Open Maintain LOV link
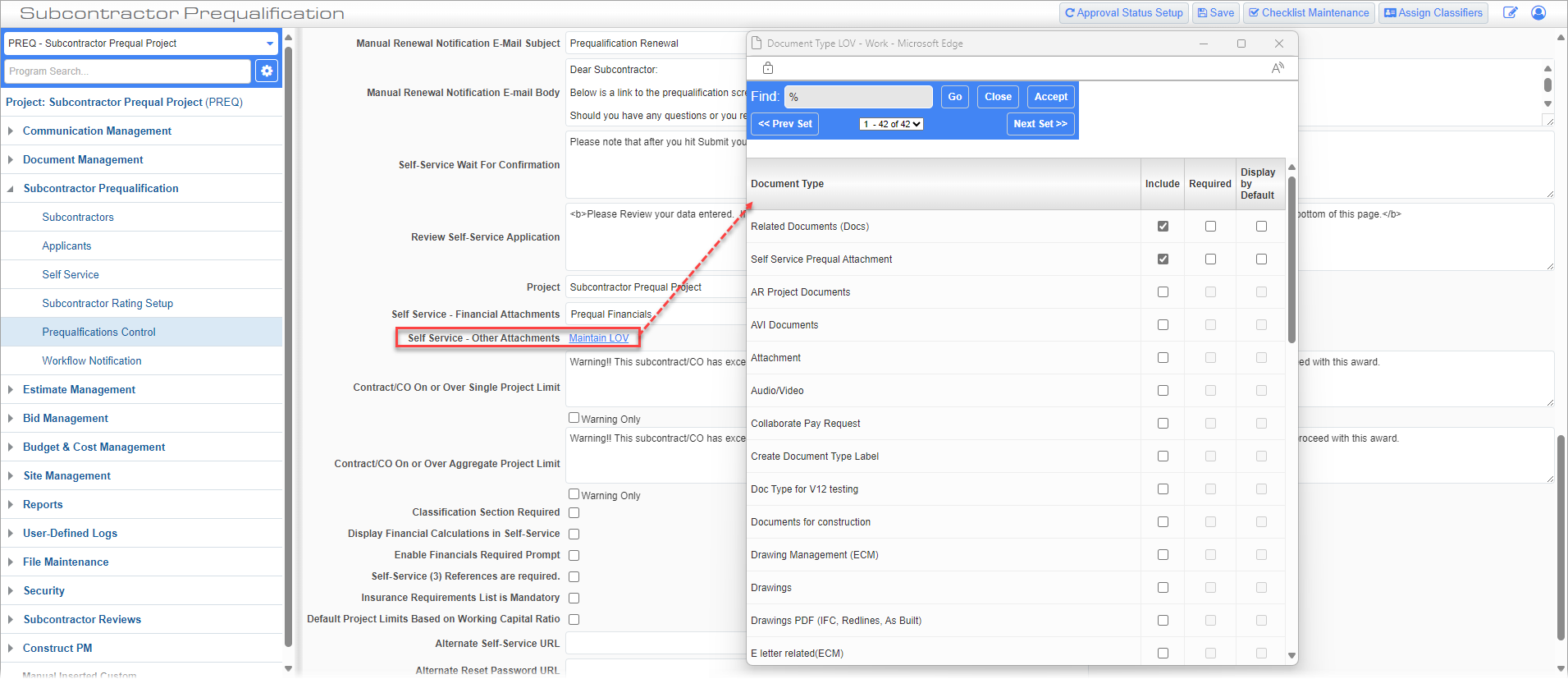This screenshot has height=679, width=1568. [599, 338]
